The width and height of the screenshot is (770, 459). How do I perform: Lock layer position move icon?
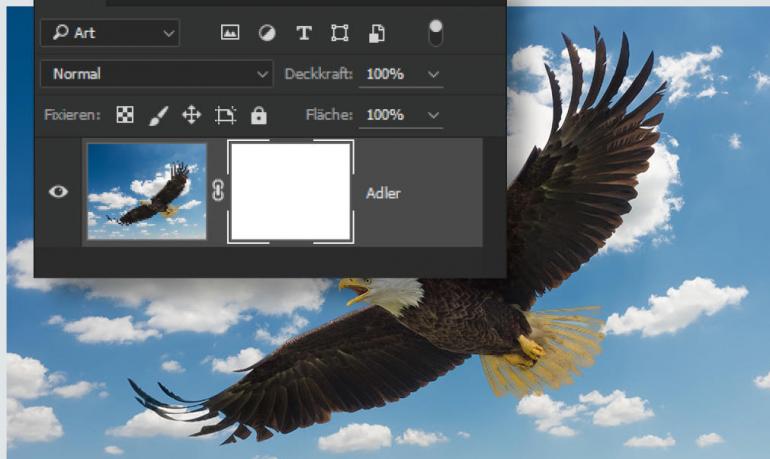pos(192,115)
